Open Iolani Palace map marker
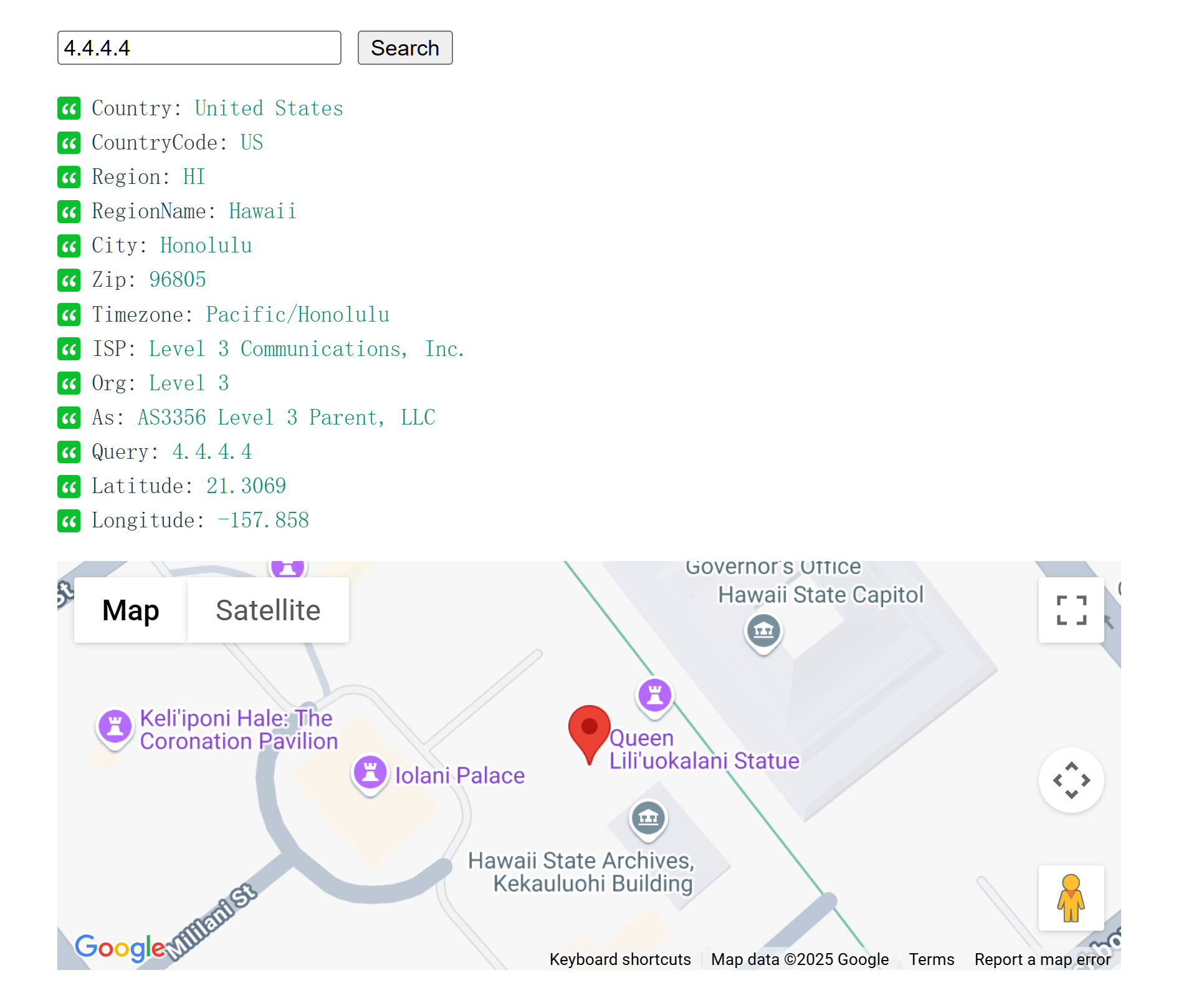 (x=370, y=774)
